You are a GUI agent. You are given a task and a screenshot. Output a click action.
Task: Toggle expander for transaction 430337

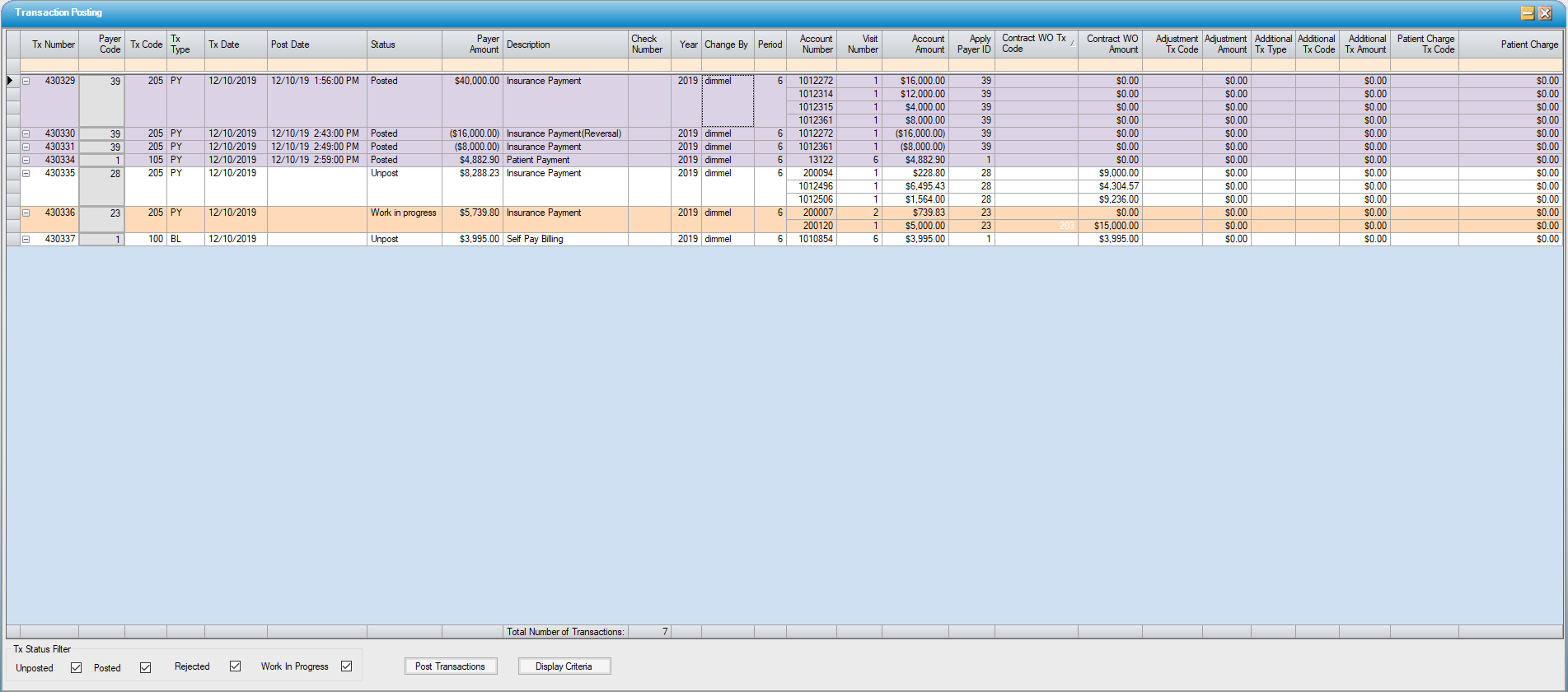coord(26,240)
